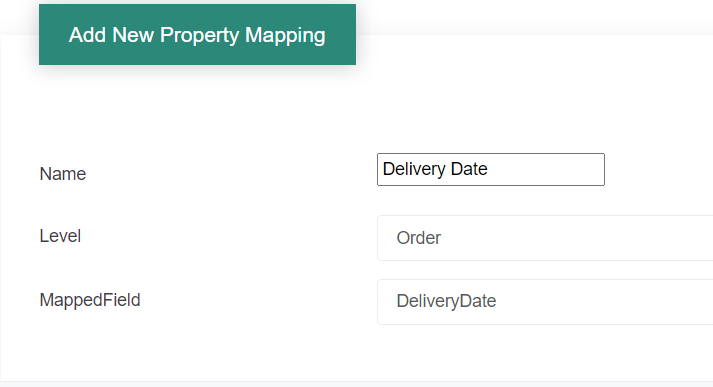
Task: Click the blank form area below the green button
Action: [x=197, y=109]
